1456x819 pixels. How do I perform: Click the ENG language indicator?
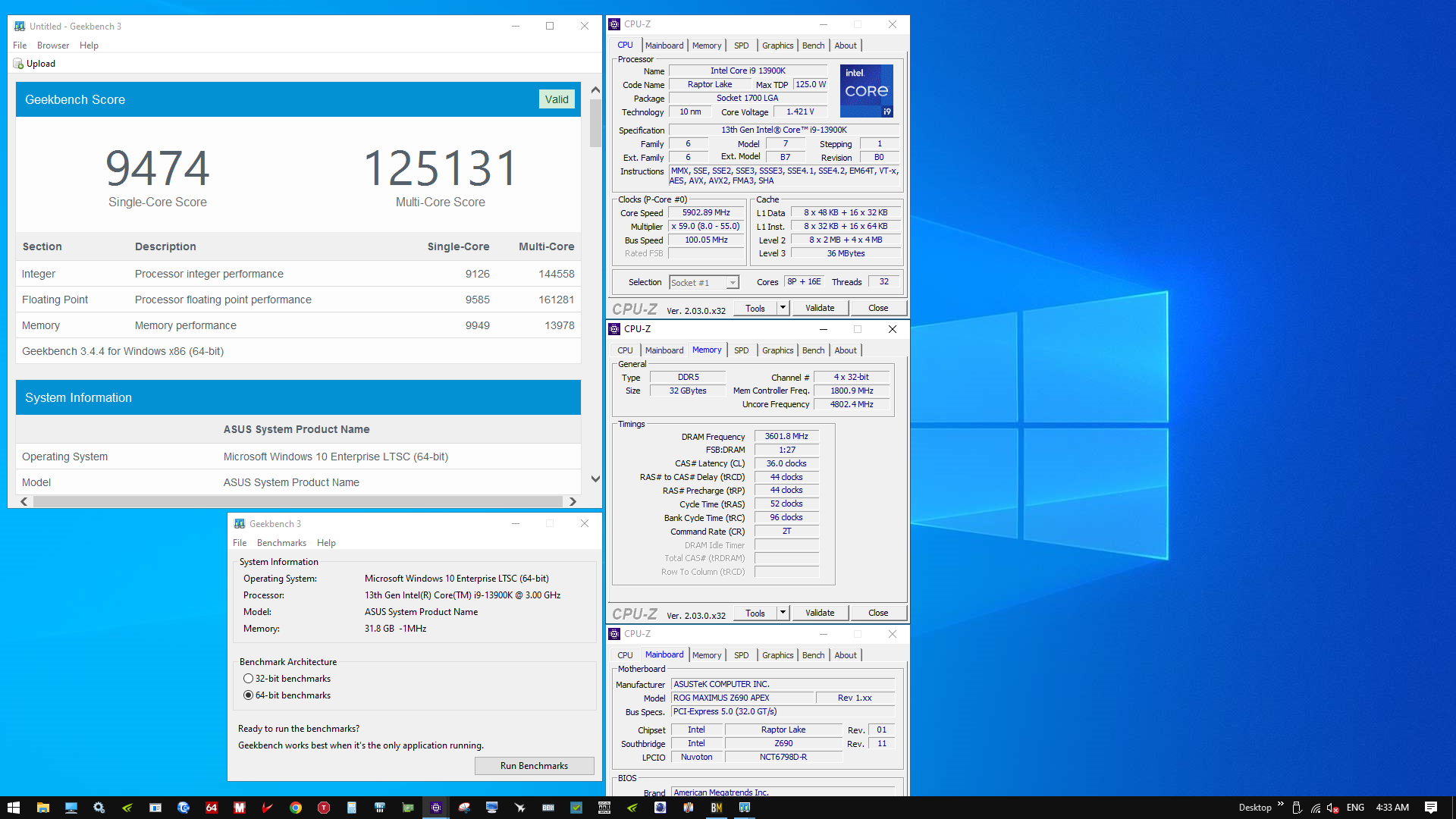(1355, 808)
